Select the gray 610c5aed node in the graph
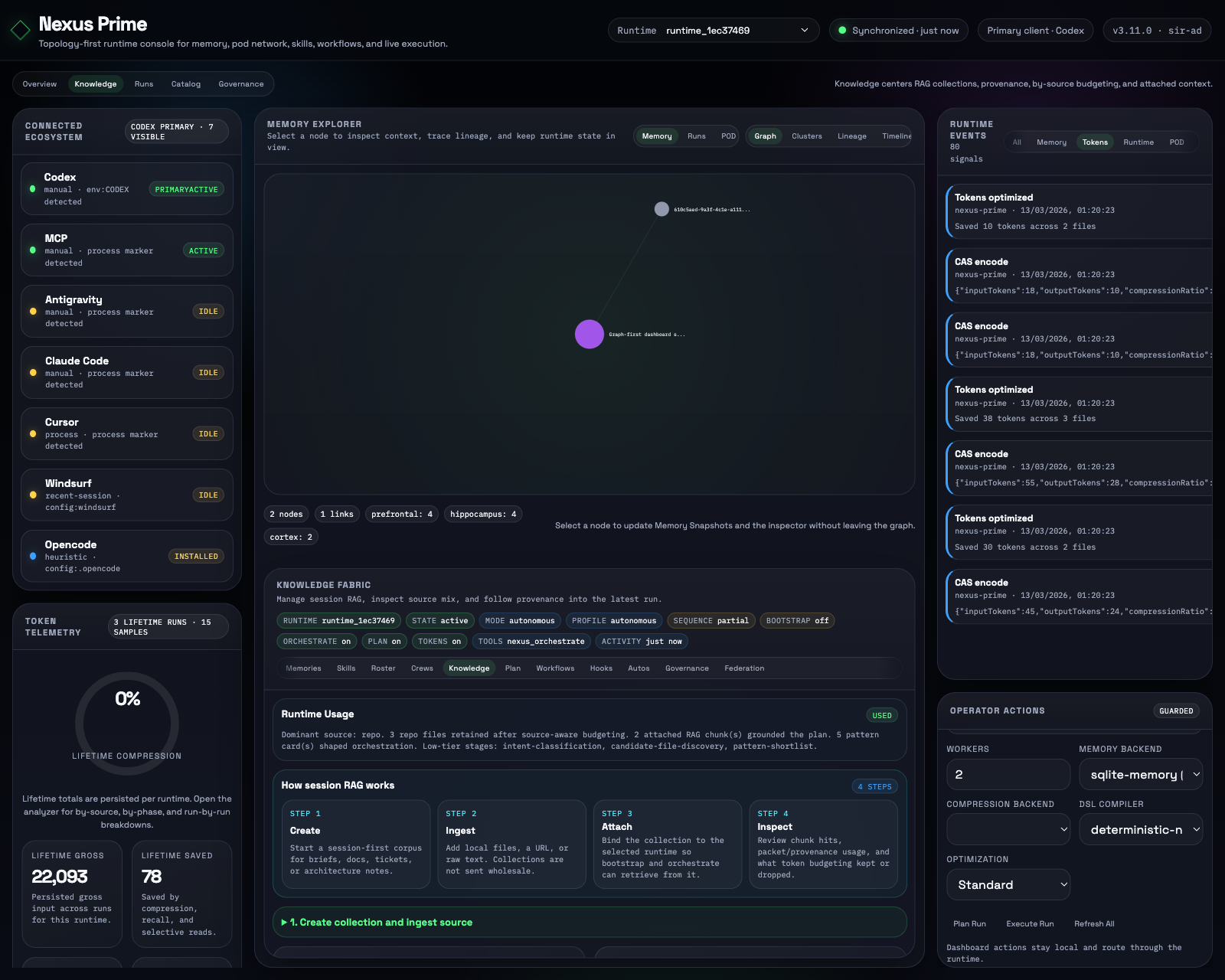 (661, 208)
